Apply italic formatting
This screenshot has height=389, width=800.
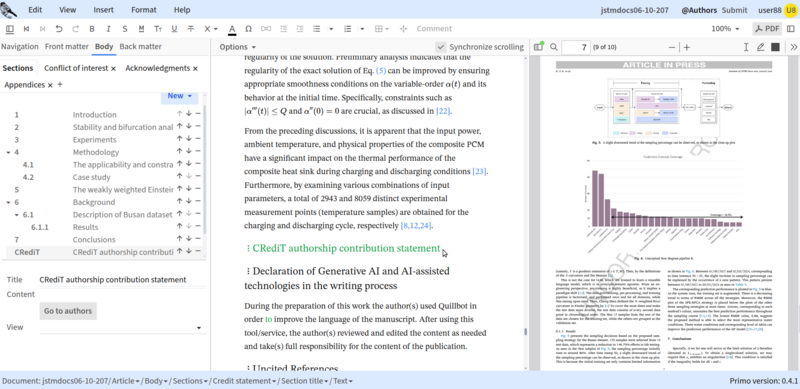tap(108, 29)
